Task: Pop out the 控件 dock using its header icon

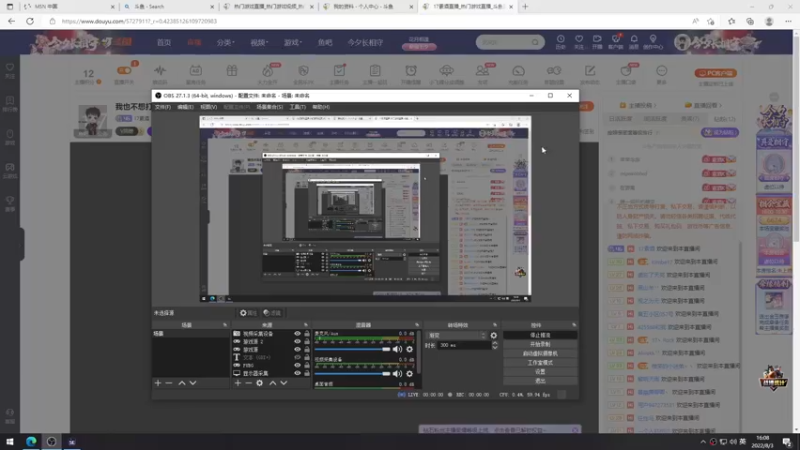Action: pos(574,325)
